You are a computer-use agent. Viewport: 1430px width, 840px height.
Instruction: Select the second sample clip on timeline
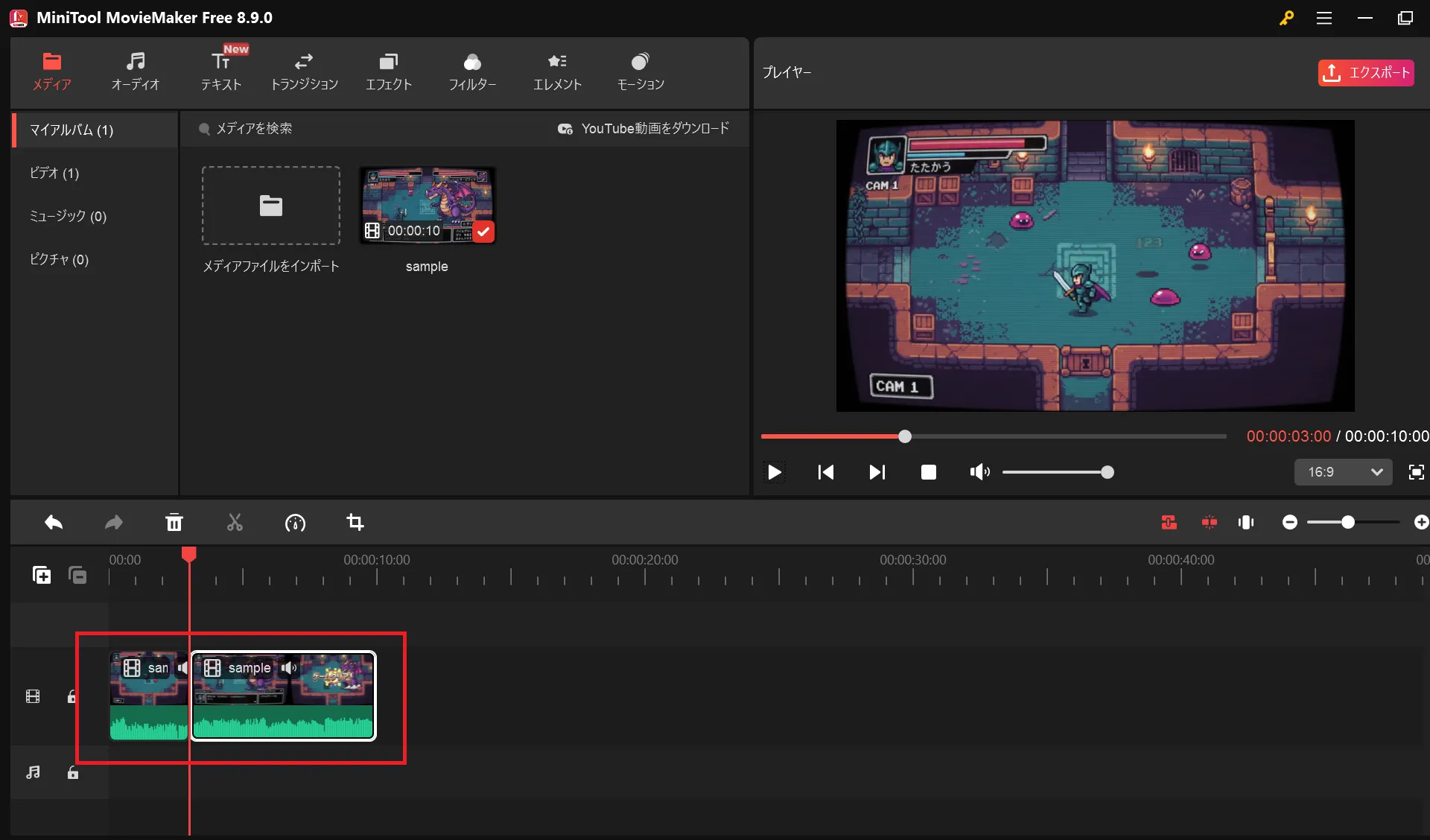(x=283, y=696)
